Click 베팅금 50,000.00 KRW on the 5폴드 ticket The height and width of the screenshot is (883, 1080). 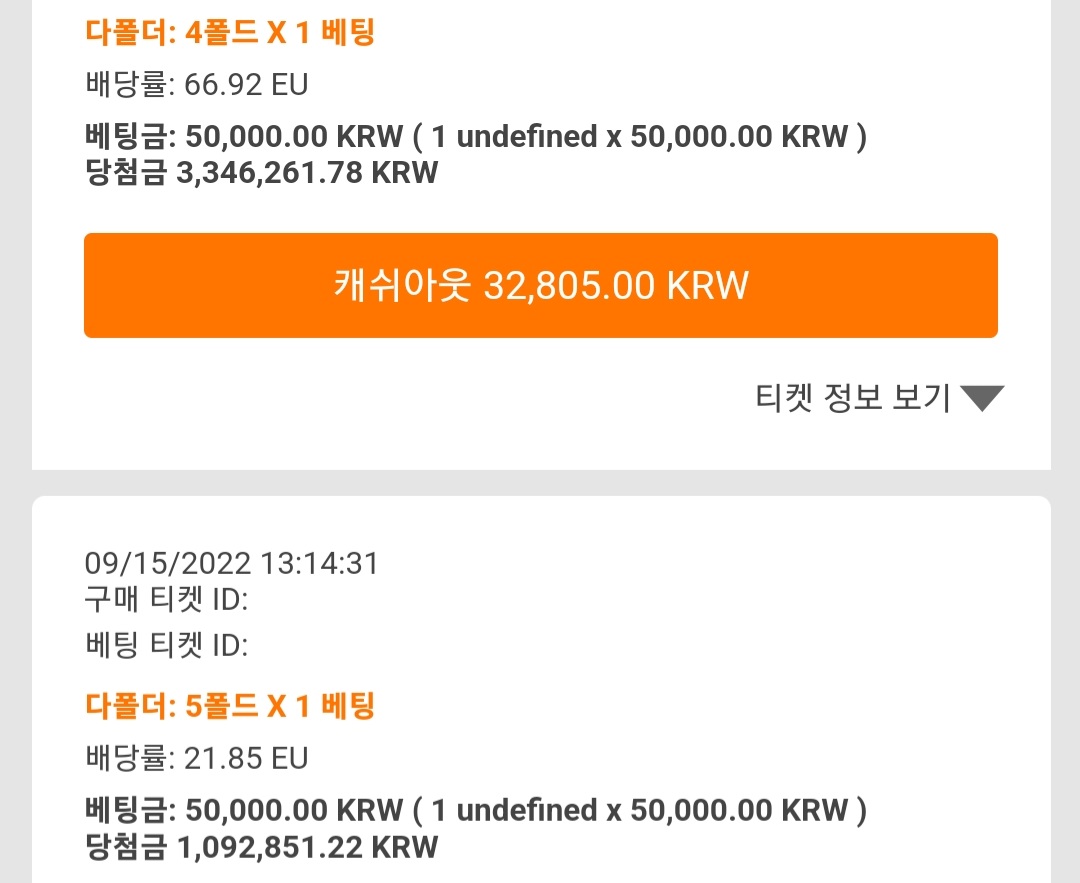pyautogui.click(x=244, y=811)
